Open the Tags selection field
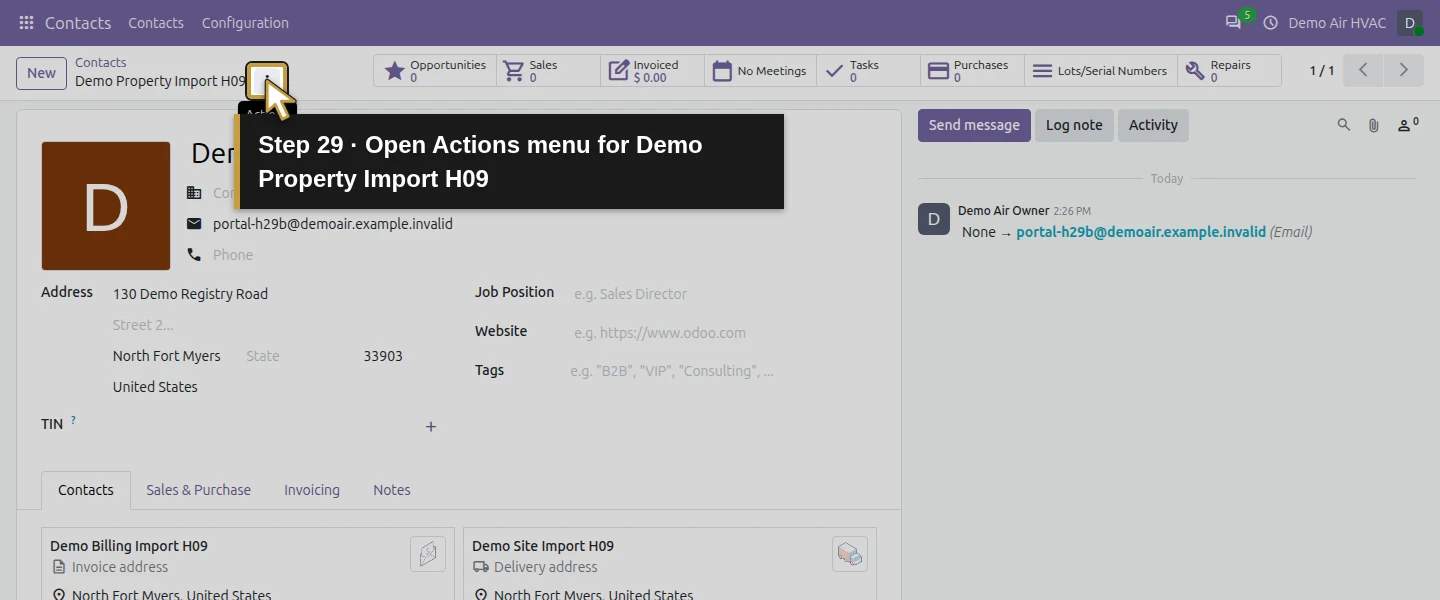 722,371
